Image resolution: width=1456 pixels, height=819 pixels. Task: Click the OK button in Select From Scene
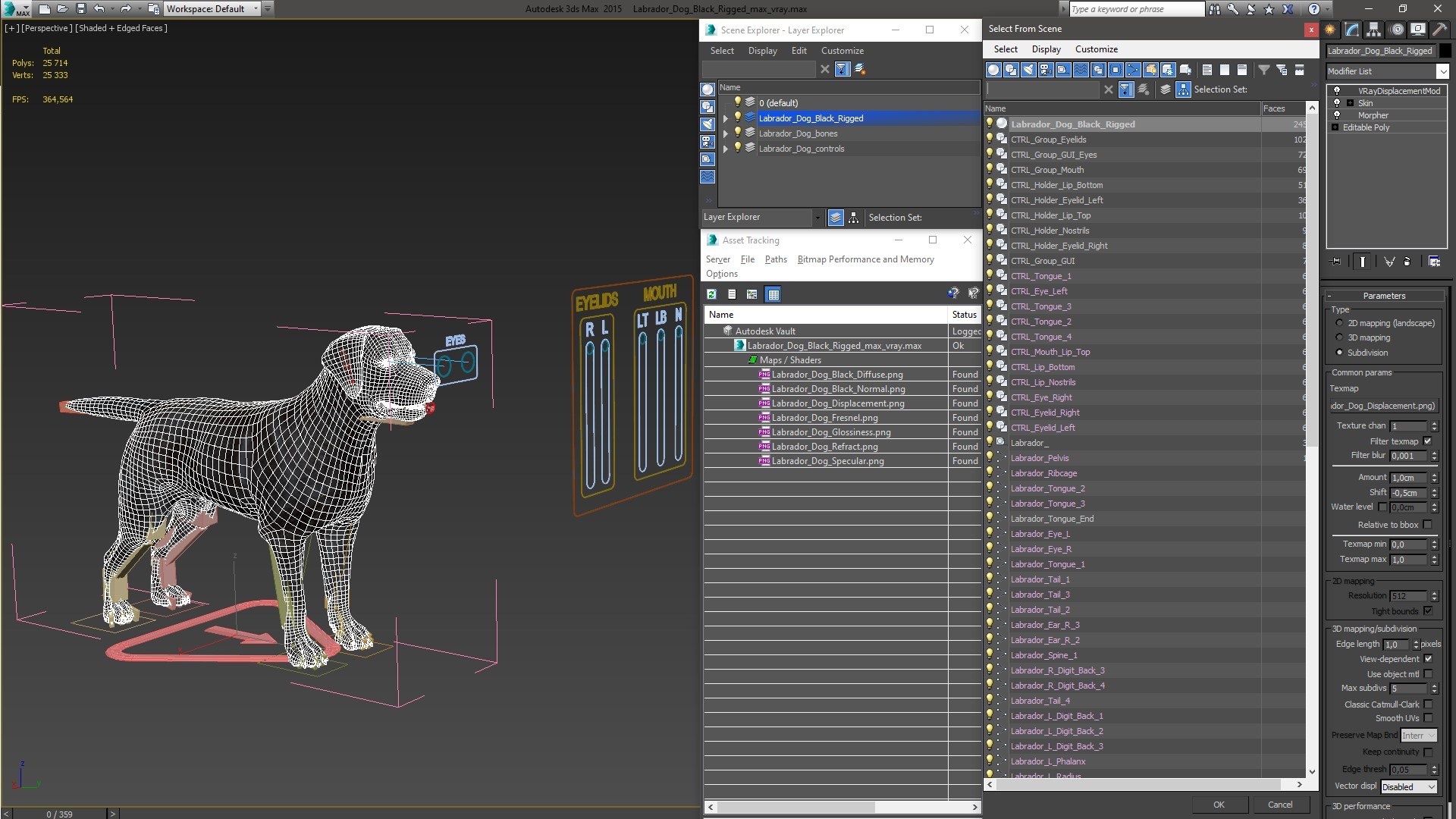pyautogui.click(x=1219, y=805)
